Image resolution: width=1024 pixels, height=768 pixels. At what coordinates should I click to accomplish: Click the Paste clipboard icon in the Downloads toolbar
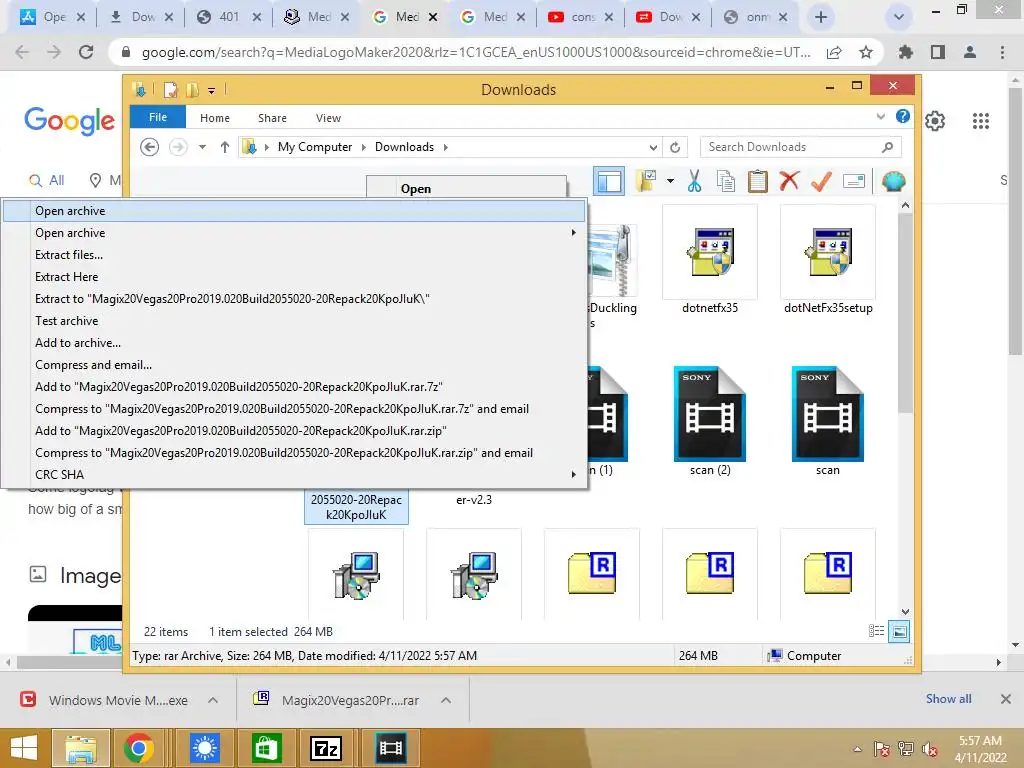[758, 181]
